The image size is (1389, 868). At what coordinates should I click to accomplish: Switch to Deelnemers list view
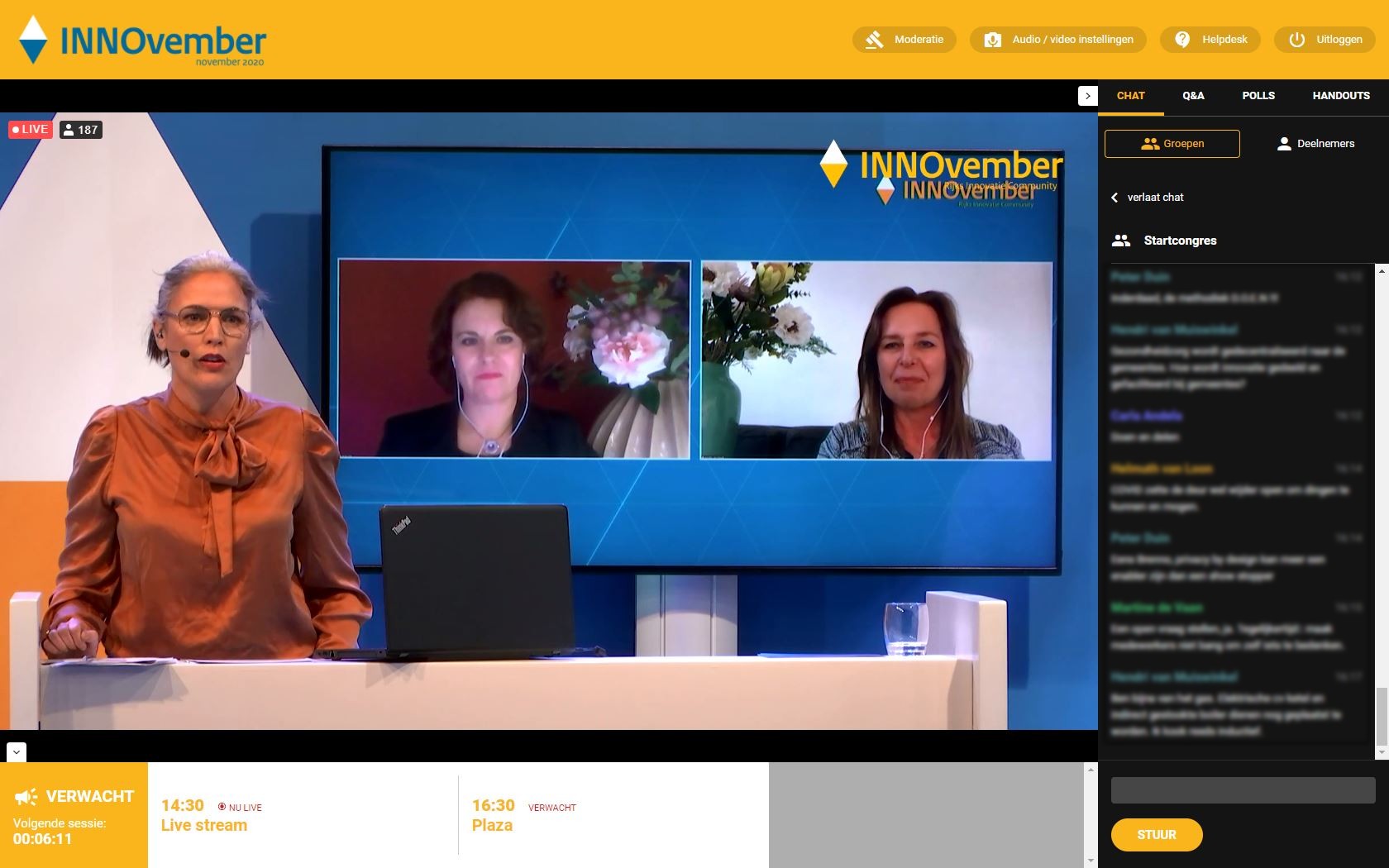pyautogui.click(x=1316, y=144)
